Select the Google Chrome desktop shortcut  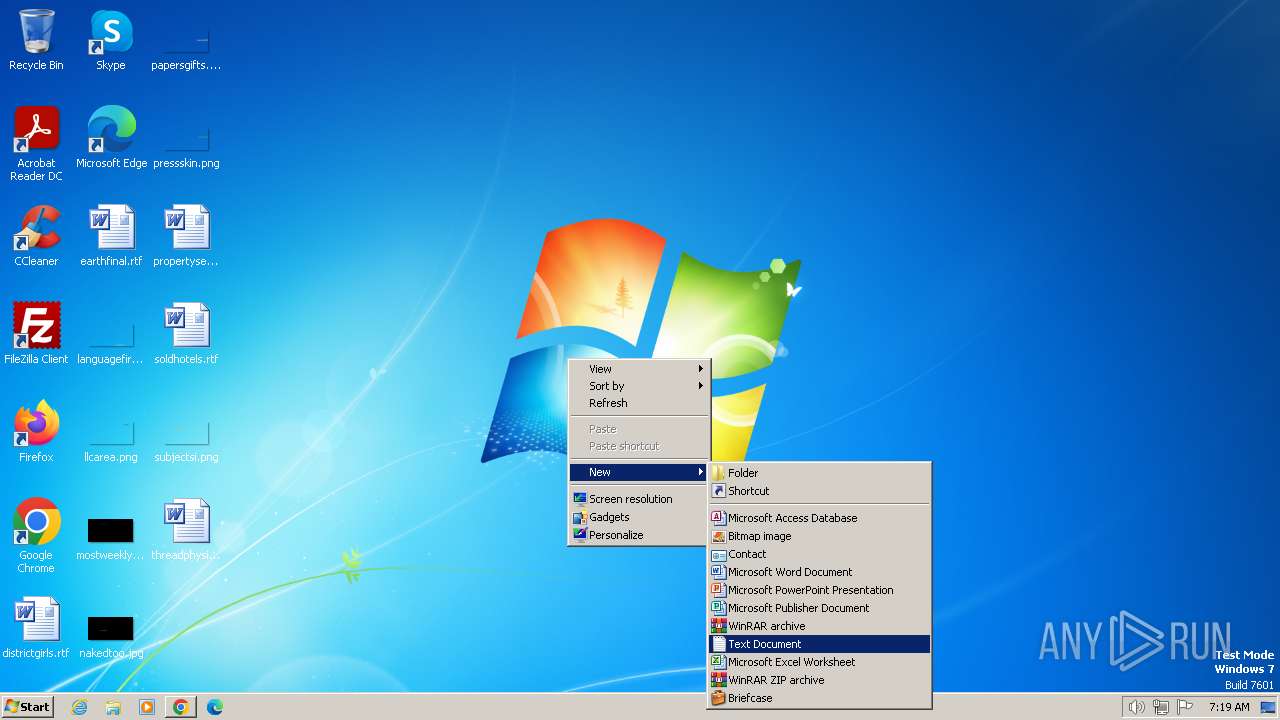point(36,535)
